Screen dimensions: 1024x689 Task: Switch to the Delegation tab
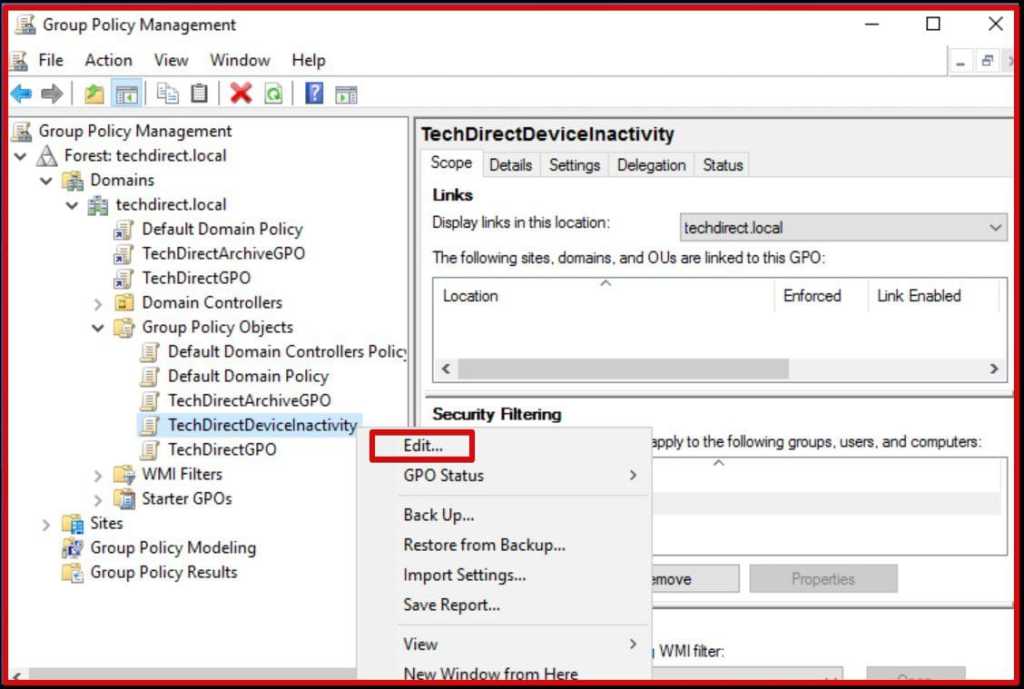[x=651, y=165]
